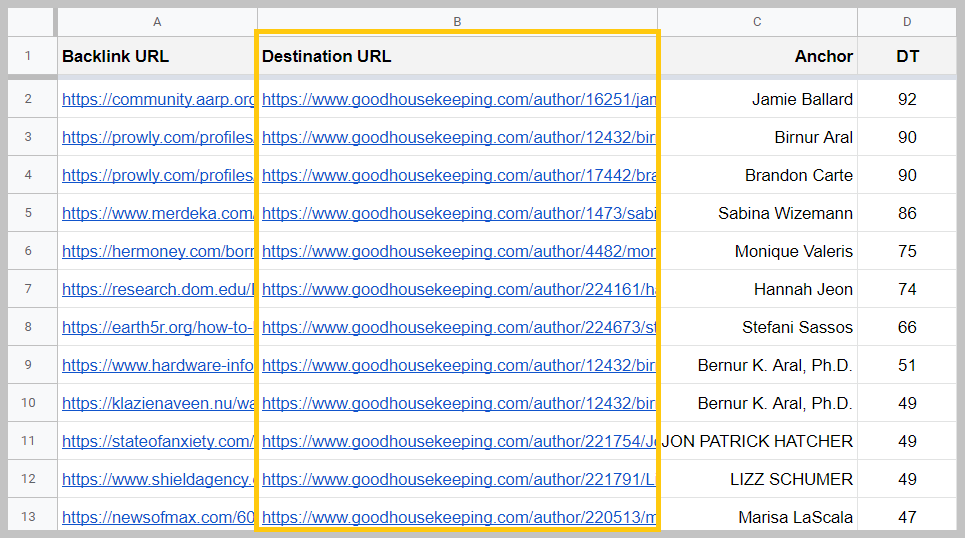Open destination link author/1473

459,213
